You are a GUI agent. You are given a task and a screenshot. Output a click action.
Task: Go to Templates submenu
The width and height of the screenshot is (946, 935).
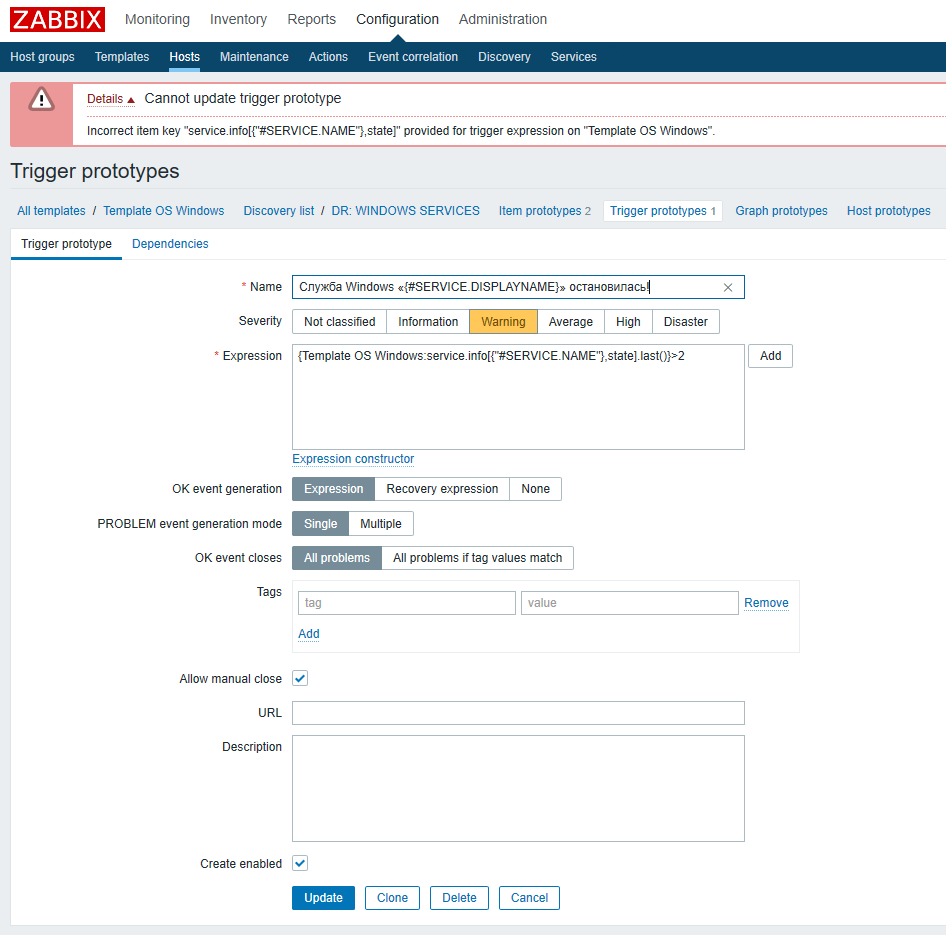tap(122, 57)
